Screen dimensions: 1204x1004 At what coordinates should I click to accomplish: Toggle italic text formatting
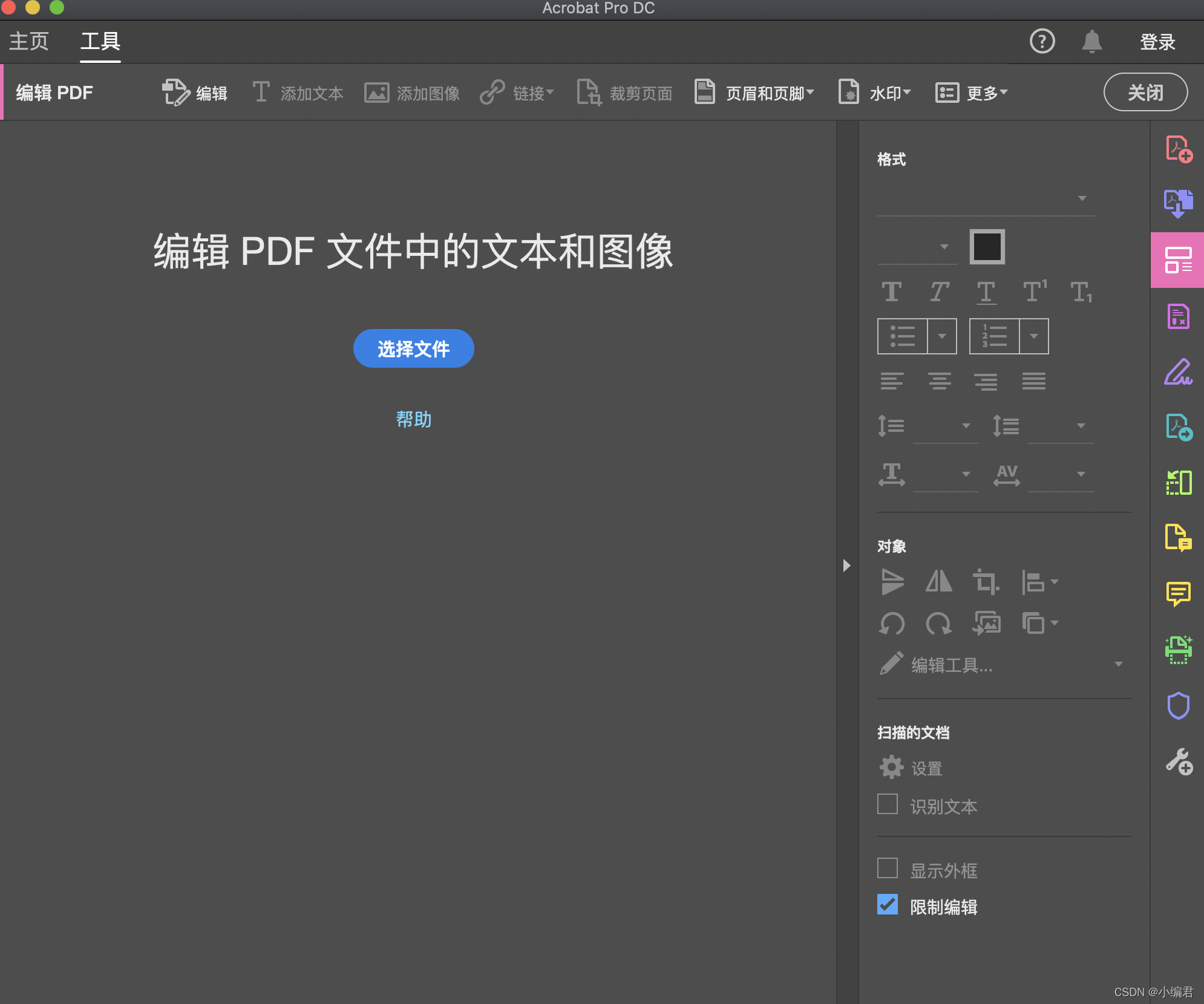(939, 292)
